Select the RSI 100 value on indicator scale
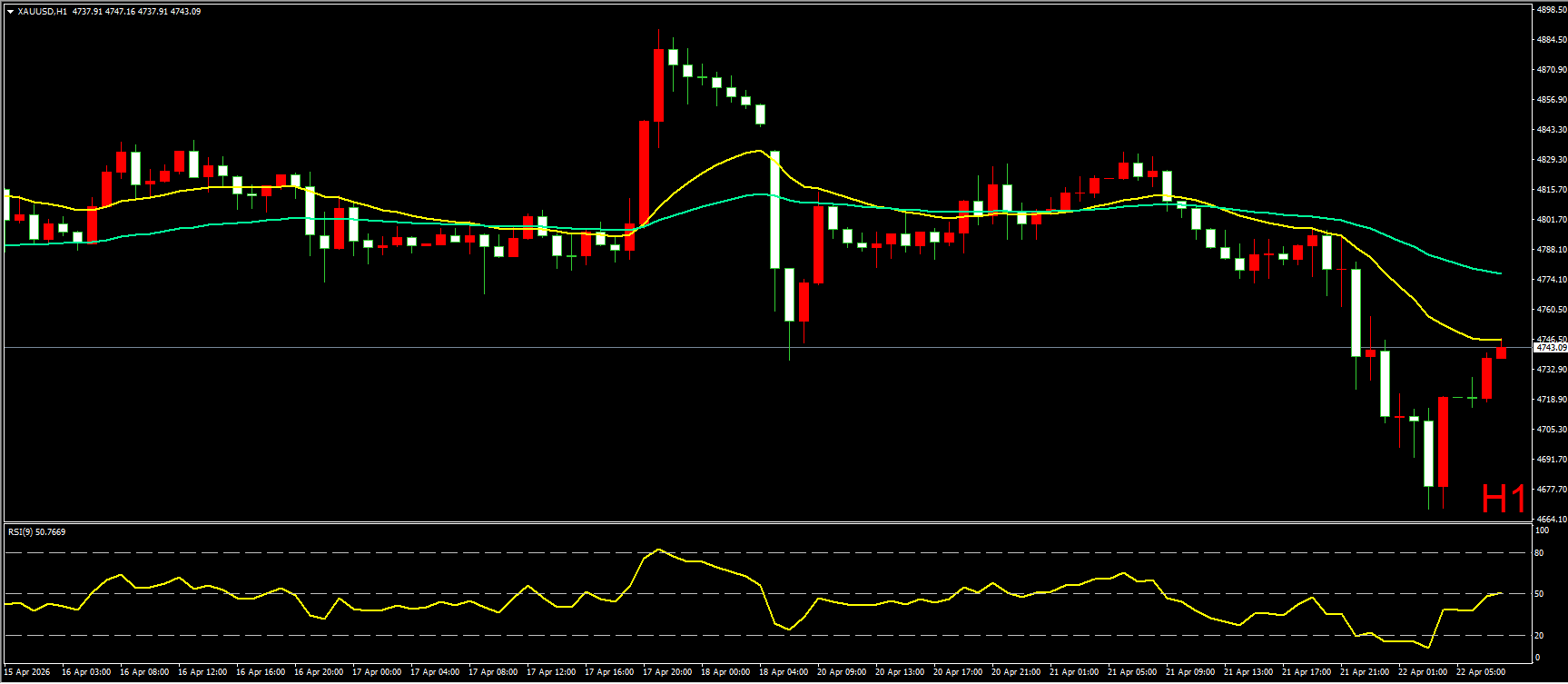This screenshot has width=1568, height=684. click(x=1541, y=530)
